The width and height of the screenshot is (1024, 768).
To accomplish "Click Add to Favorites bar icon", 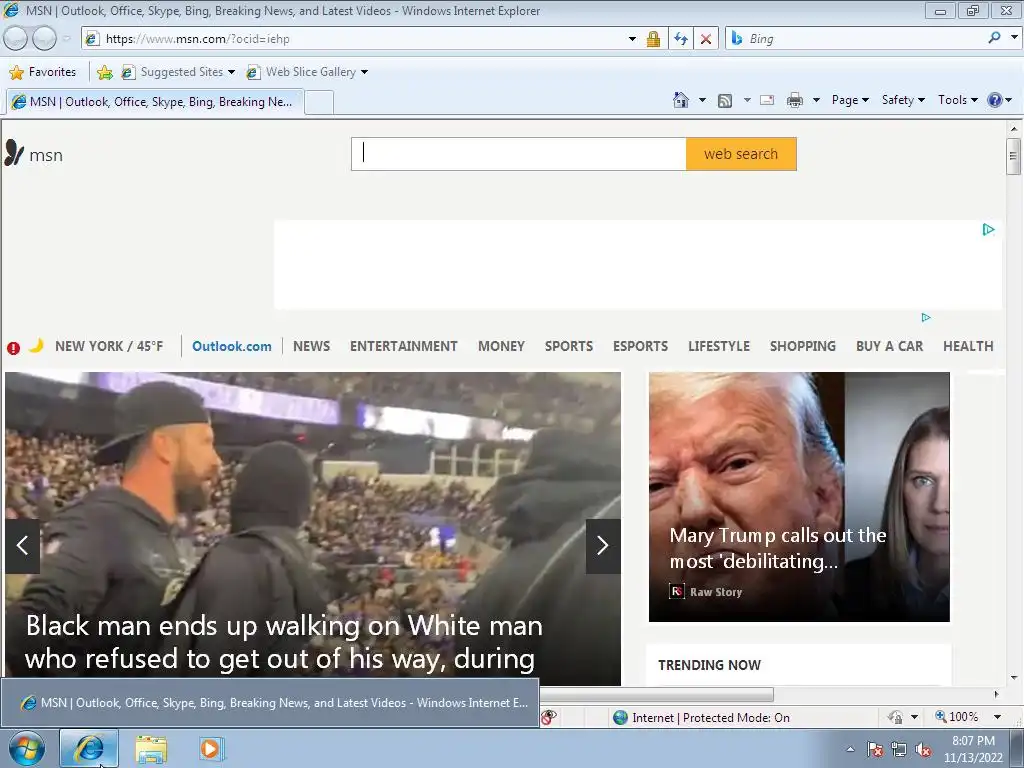I will [x=104, y=72].
